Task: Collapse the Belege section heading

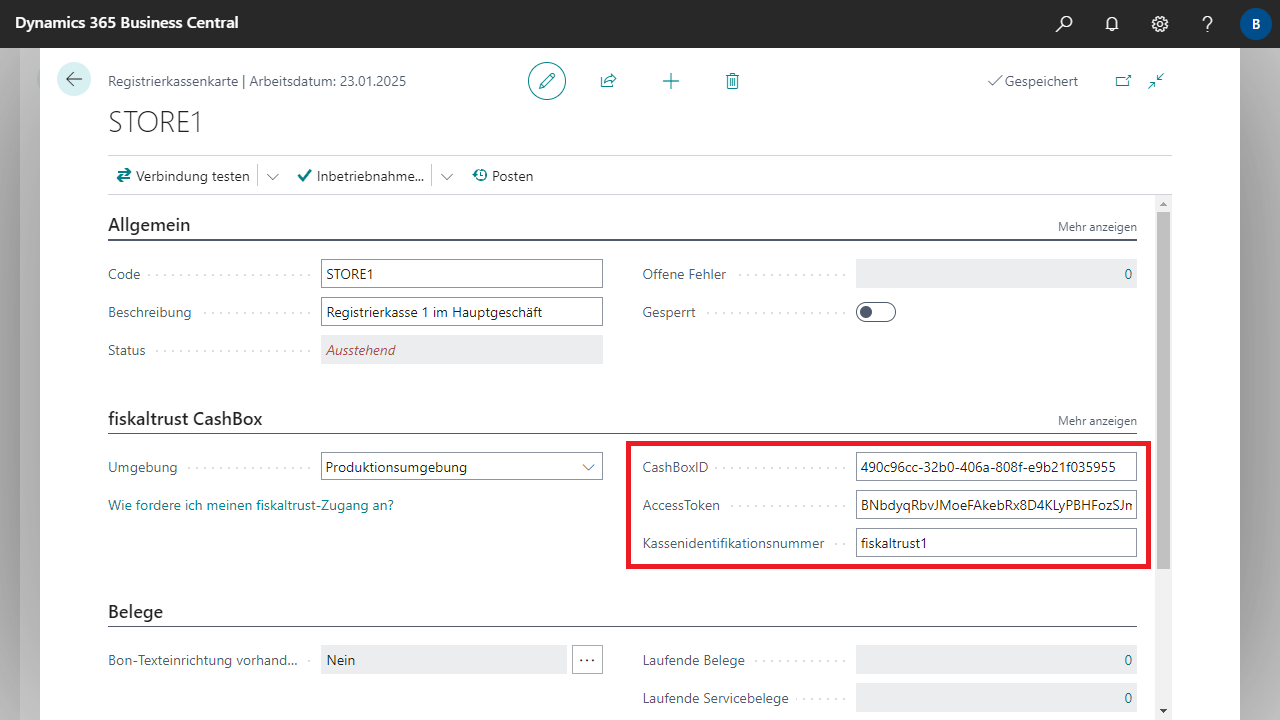Action: click(x=135, y=611)
